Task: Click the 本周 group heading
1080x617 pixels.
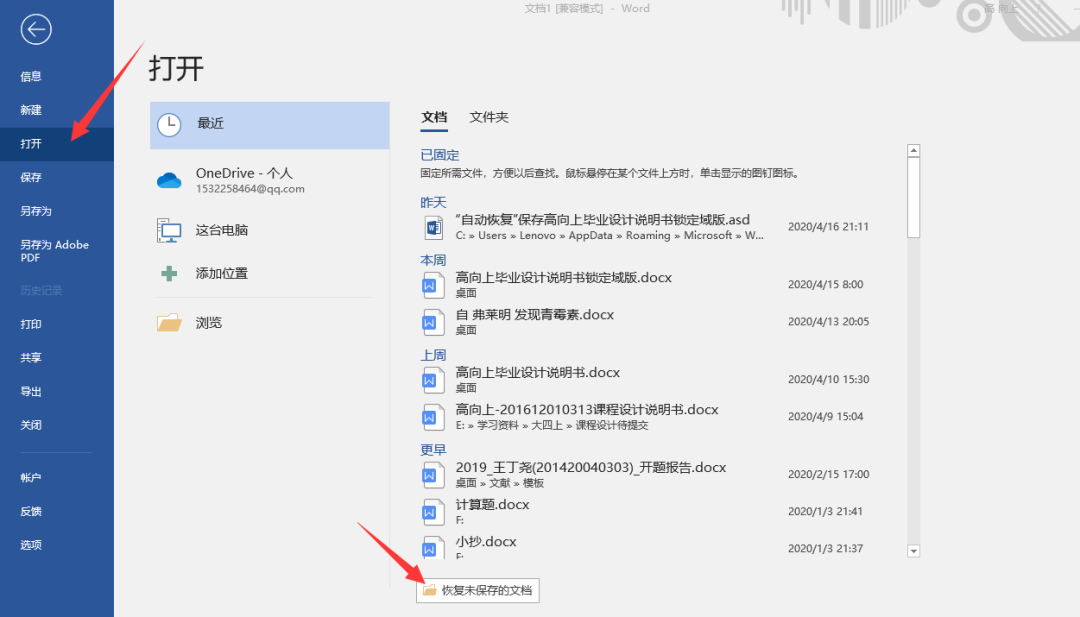Action: [433, 260]
